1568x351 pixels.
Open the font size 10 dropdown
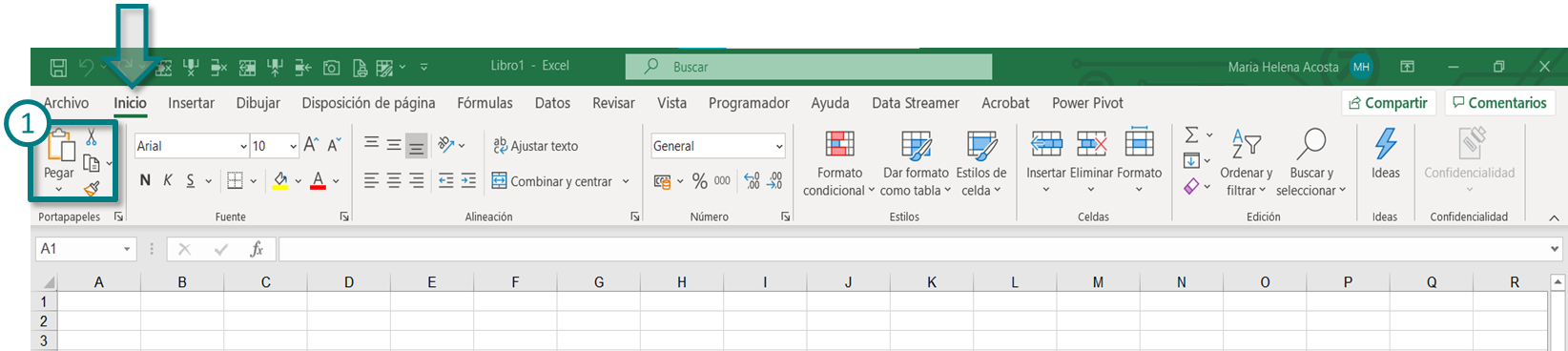pyautogui.click(x=293, y=146)
